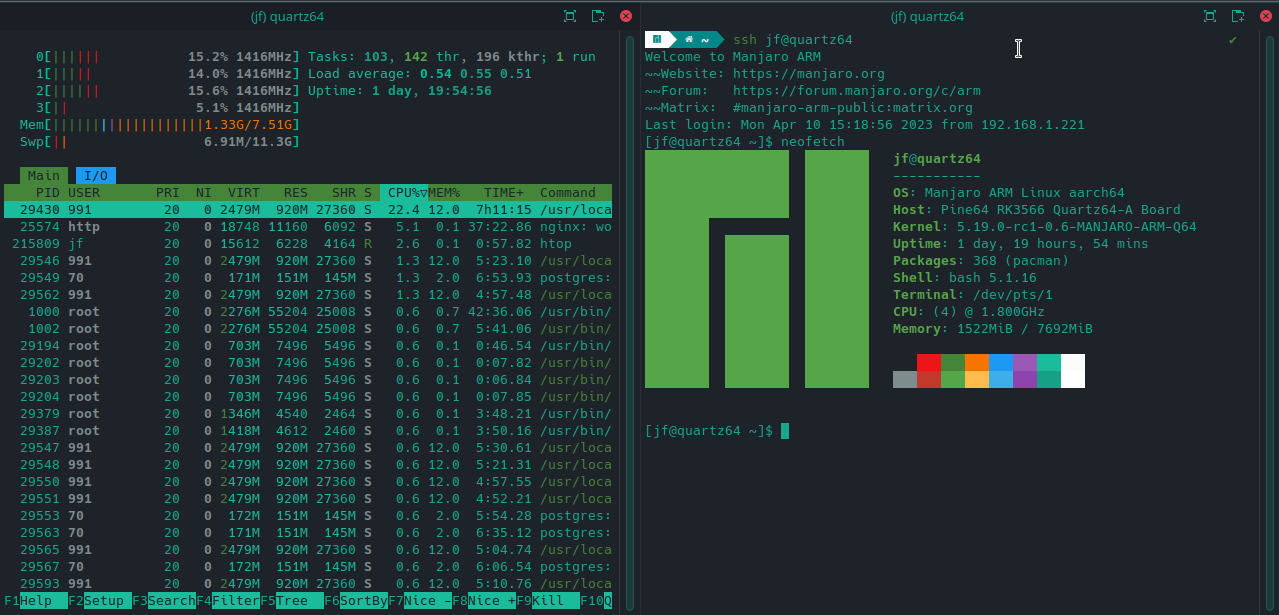
Task: Click the left terminal's vertical scrollbar
Action: (630, 320)
